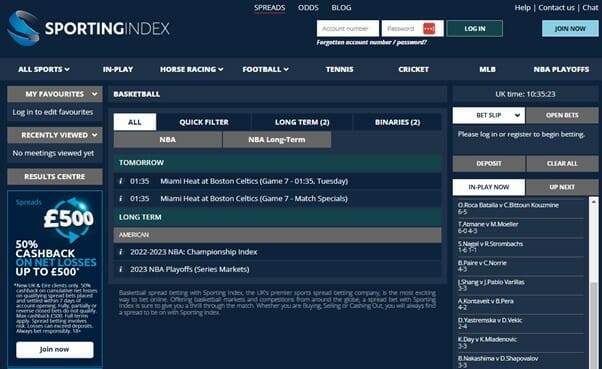Image resolution: width=602 pixels, height=369 pixels.
Task: Click Forgotten account number / password link
Action: [x=371, y=42]
